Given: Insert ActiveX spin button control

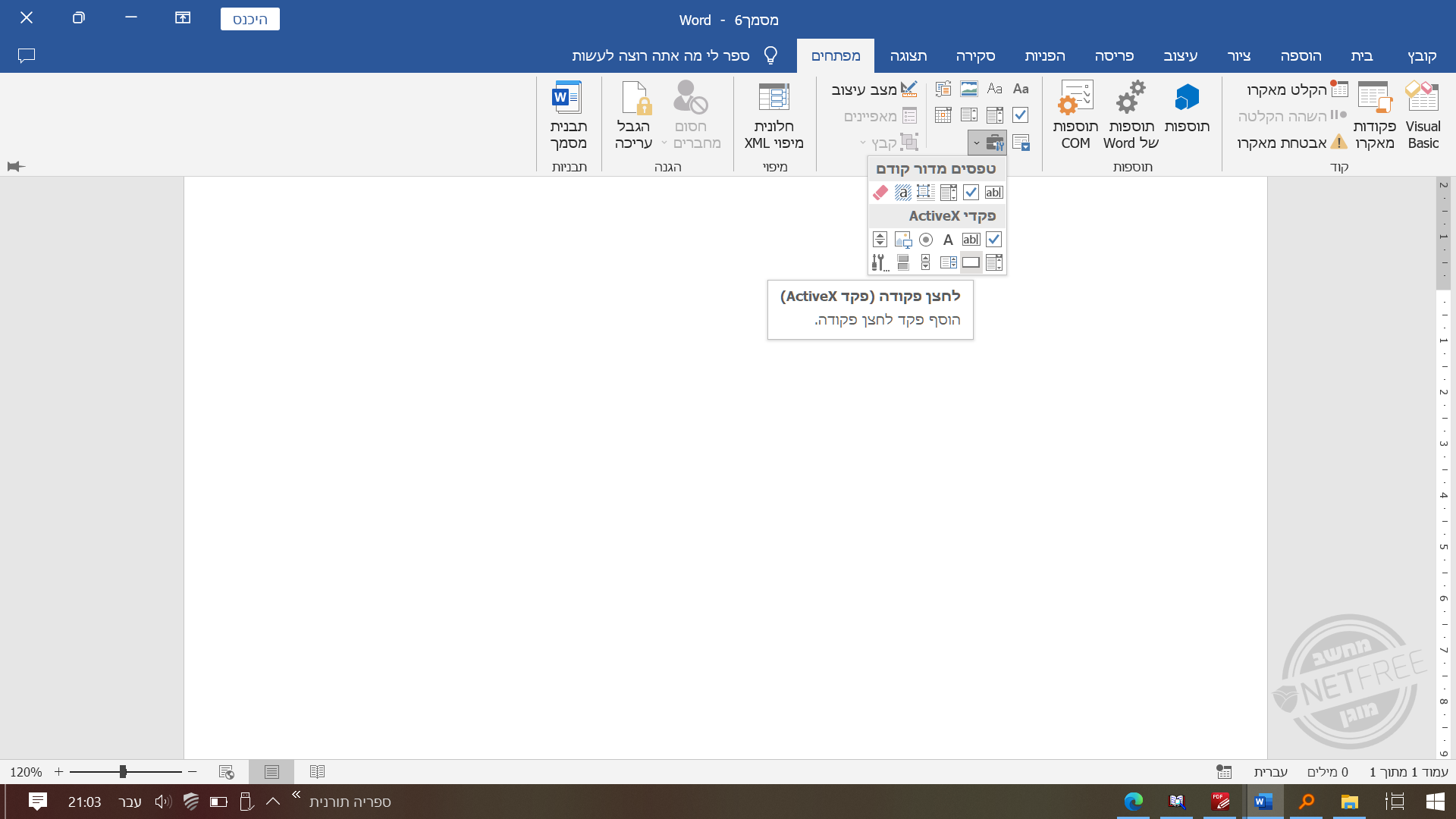Looking at the screenshot, I should (880, 240).
